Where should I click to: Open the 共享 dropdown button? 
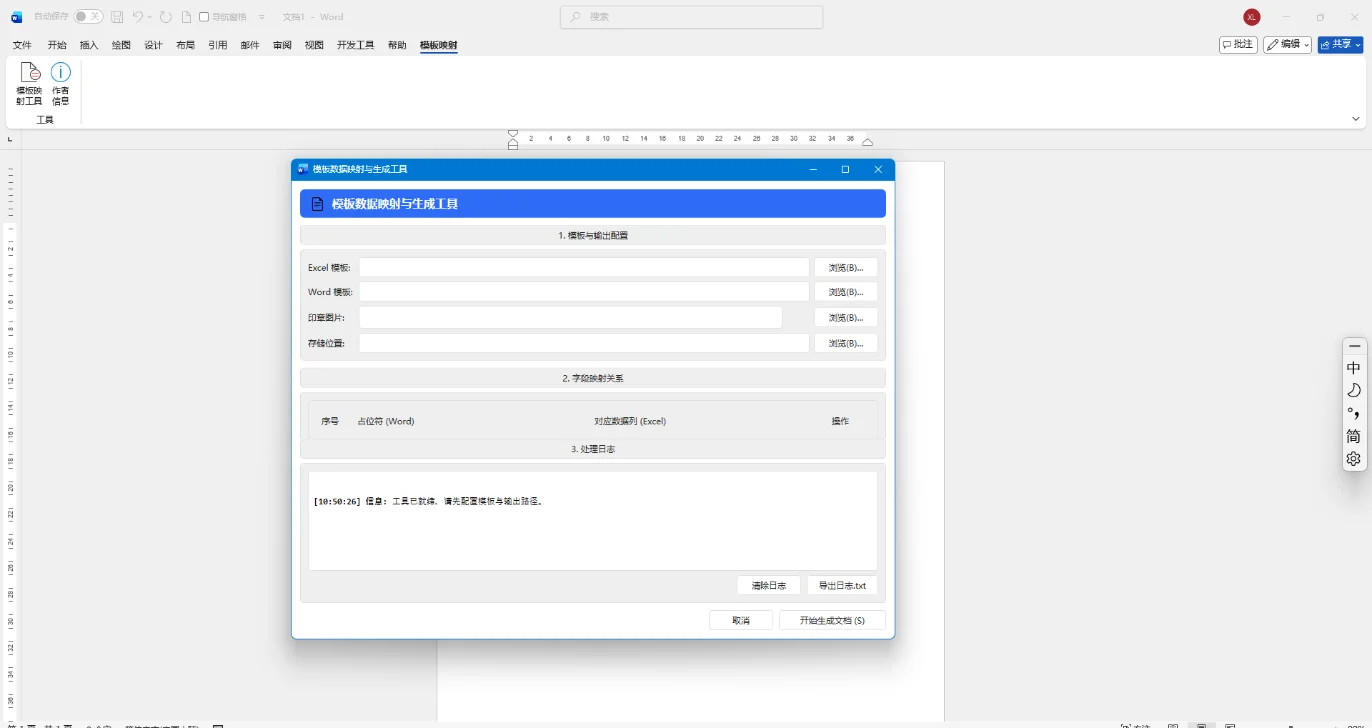click(1340, 44)
